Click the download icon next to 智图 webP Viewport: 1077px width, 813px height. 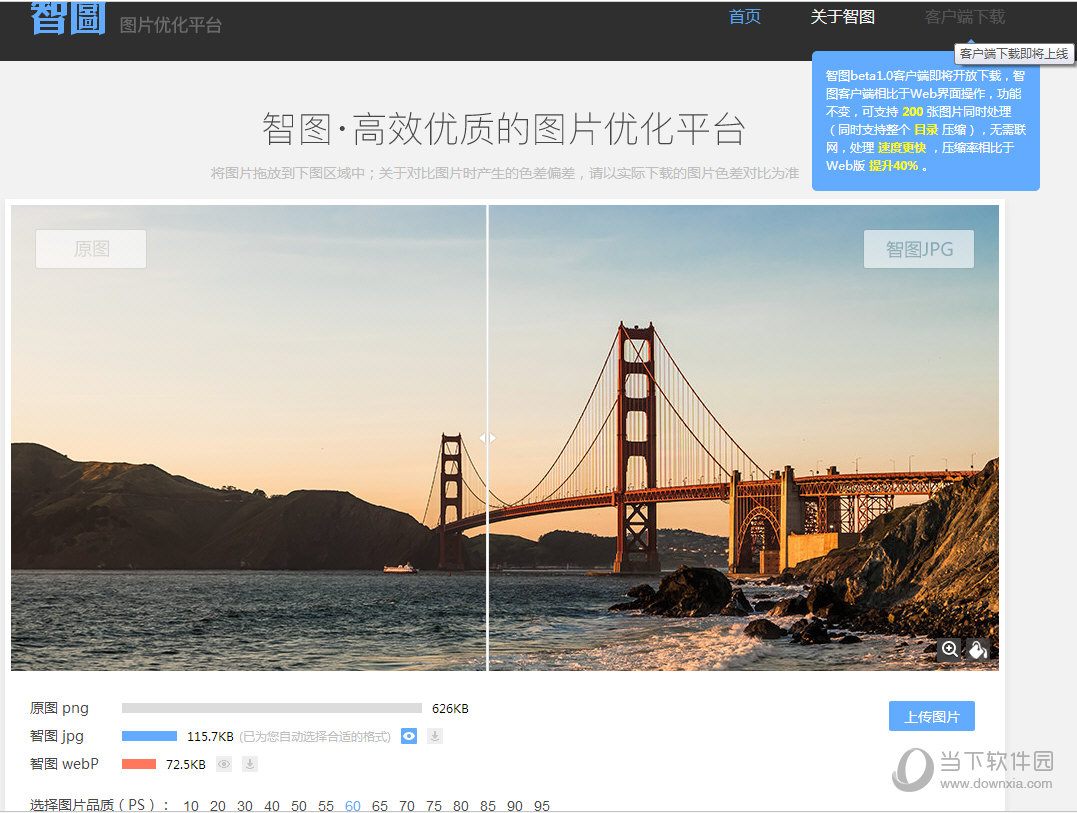(x=248, y=764)
